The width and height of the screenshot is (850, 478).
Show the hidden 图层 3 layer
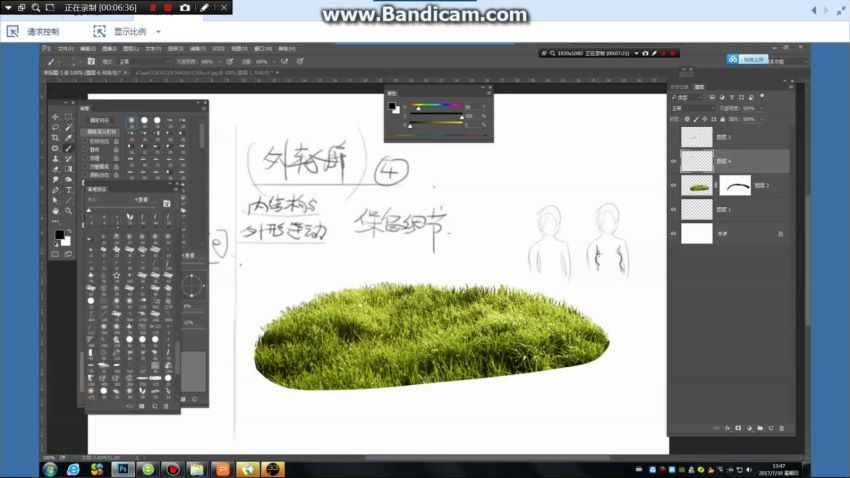click(674, 137)
